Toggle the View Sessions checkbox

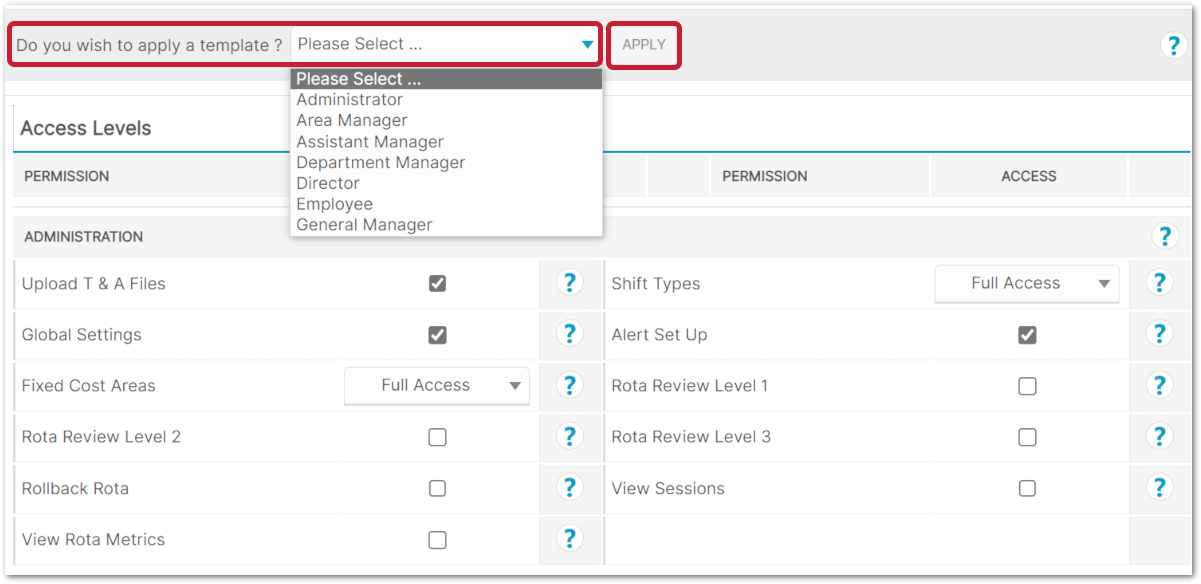click(1027, 489)
